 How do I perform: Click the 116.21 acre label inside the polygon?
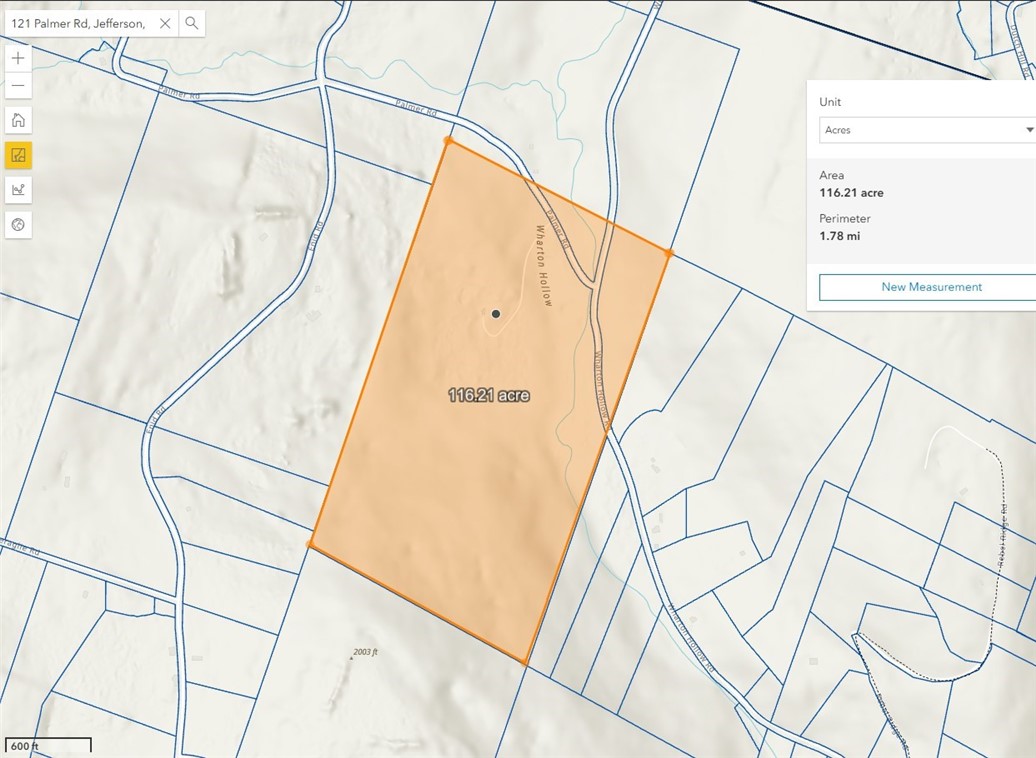pyautogui.click(x=488, y=396)
